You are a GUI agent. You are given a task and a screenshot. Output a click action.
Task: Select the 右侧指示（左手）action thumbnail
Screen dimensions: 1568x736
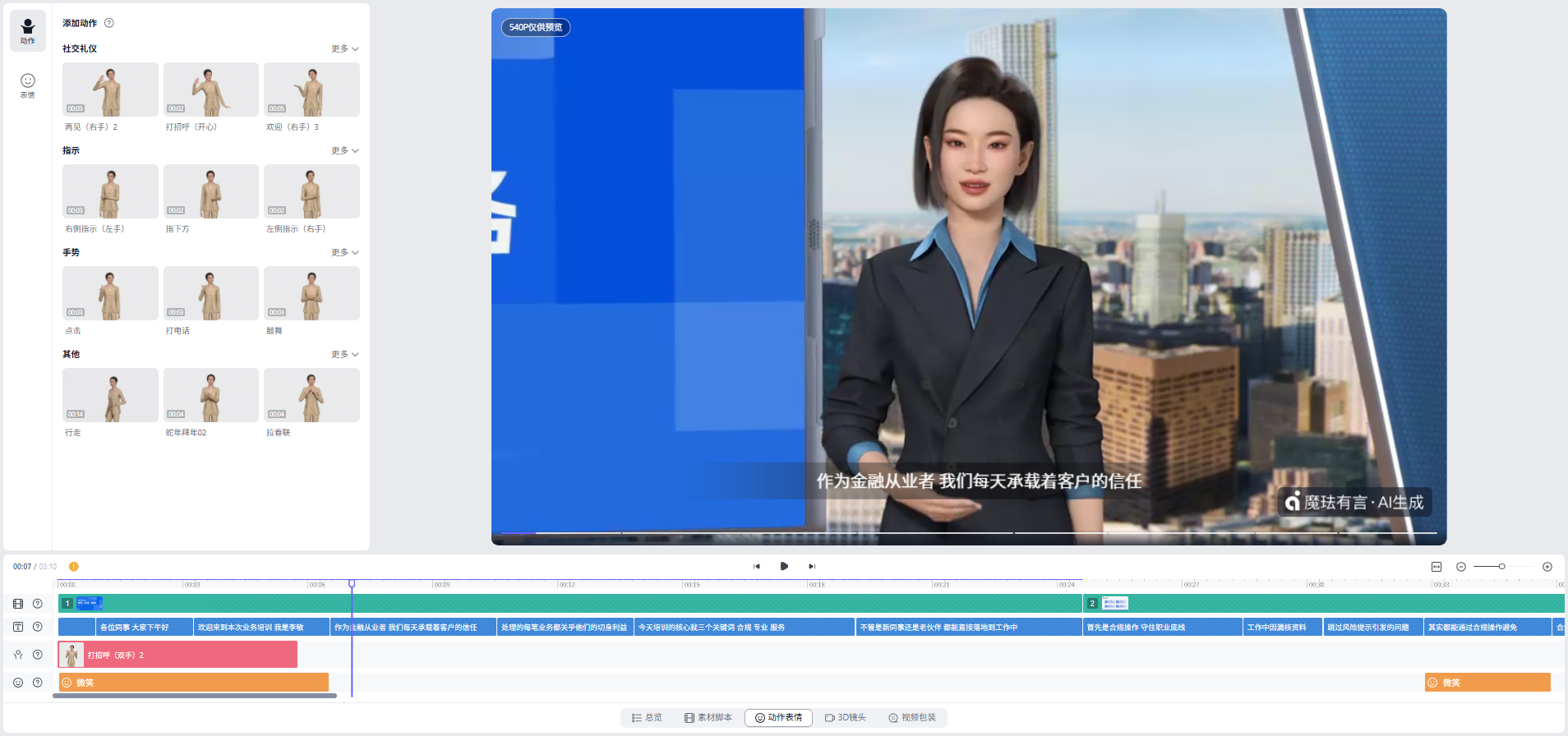point(110,191)
